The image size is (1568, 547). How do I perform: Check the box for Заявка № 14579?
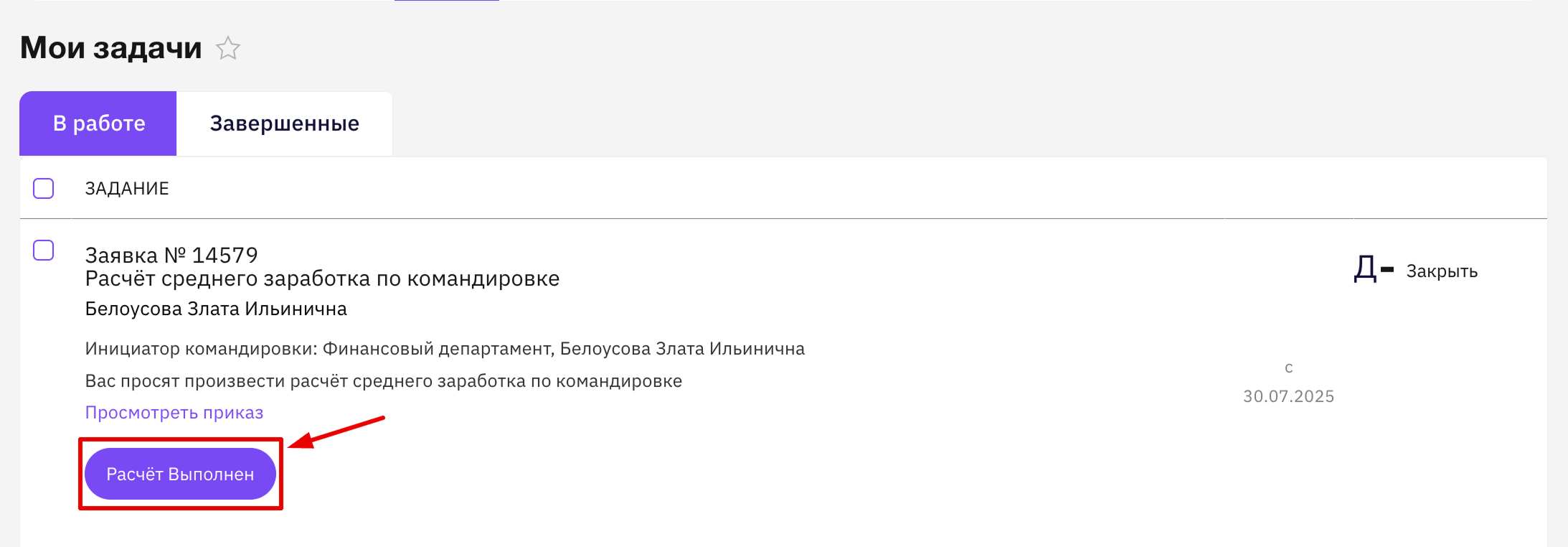(44, 251)
